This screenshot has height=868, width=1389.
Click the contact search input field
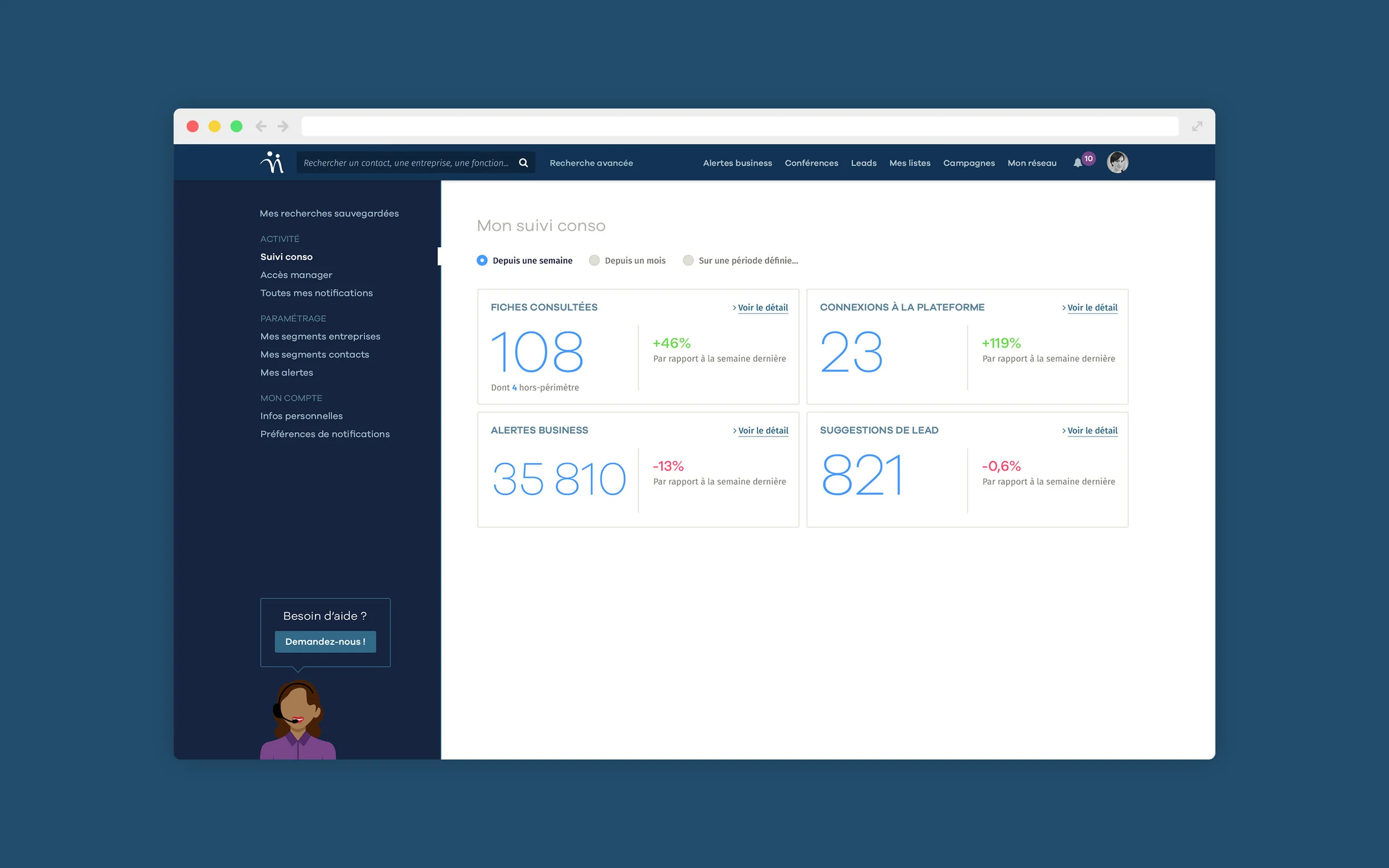pyautogui.click(x=415, y=163)
